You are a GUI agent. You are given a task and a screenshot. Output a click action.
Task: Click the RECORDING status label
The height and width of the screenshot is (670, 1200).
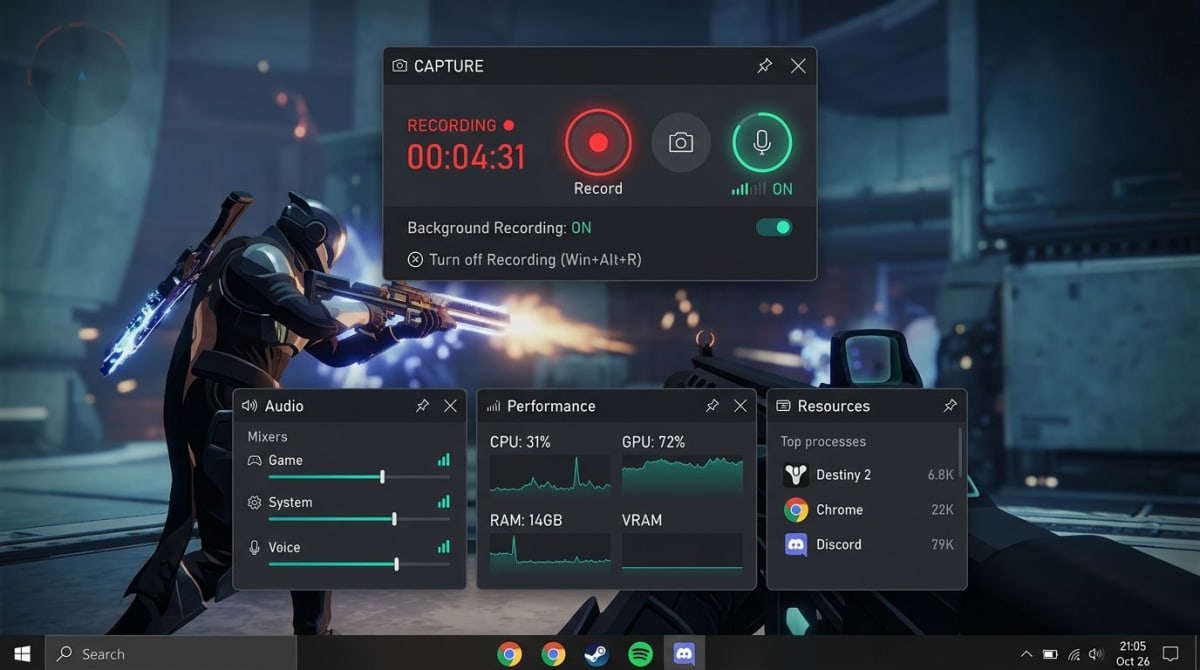460,125
